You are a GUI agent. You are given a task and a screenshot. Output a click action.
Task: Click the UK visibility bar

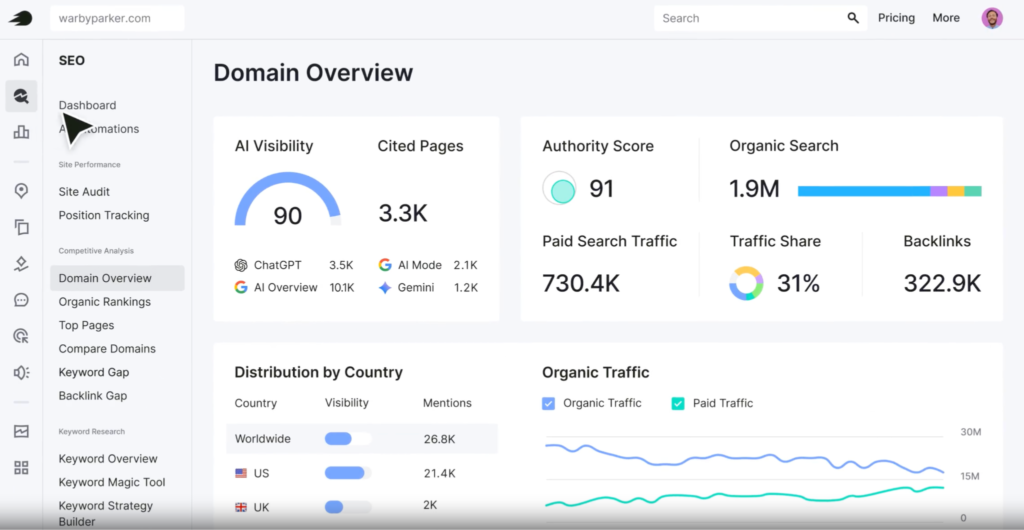[348, 507]
